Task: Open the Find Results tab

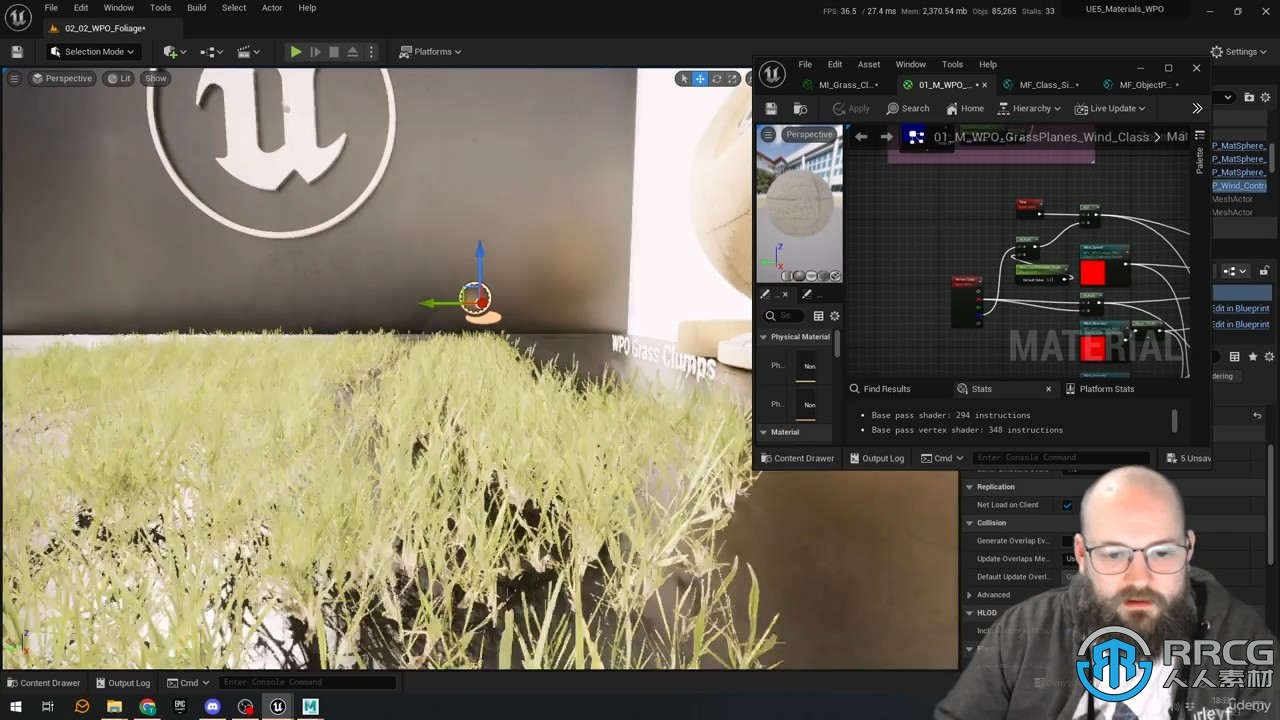Action: (880, 389)
